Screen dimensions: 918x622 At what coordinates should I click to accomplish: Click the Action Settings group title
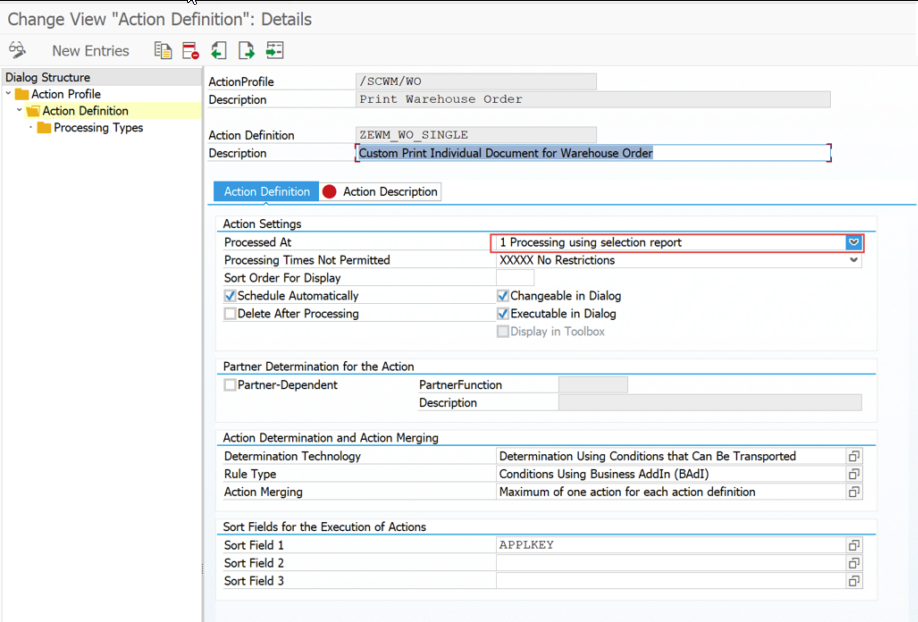pos(262,224)
